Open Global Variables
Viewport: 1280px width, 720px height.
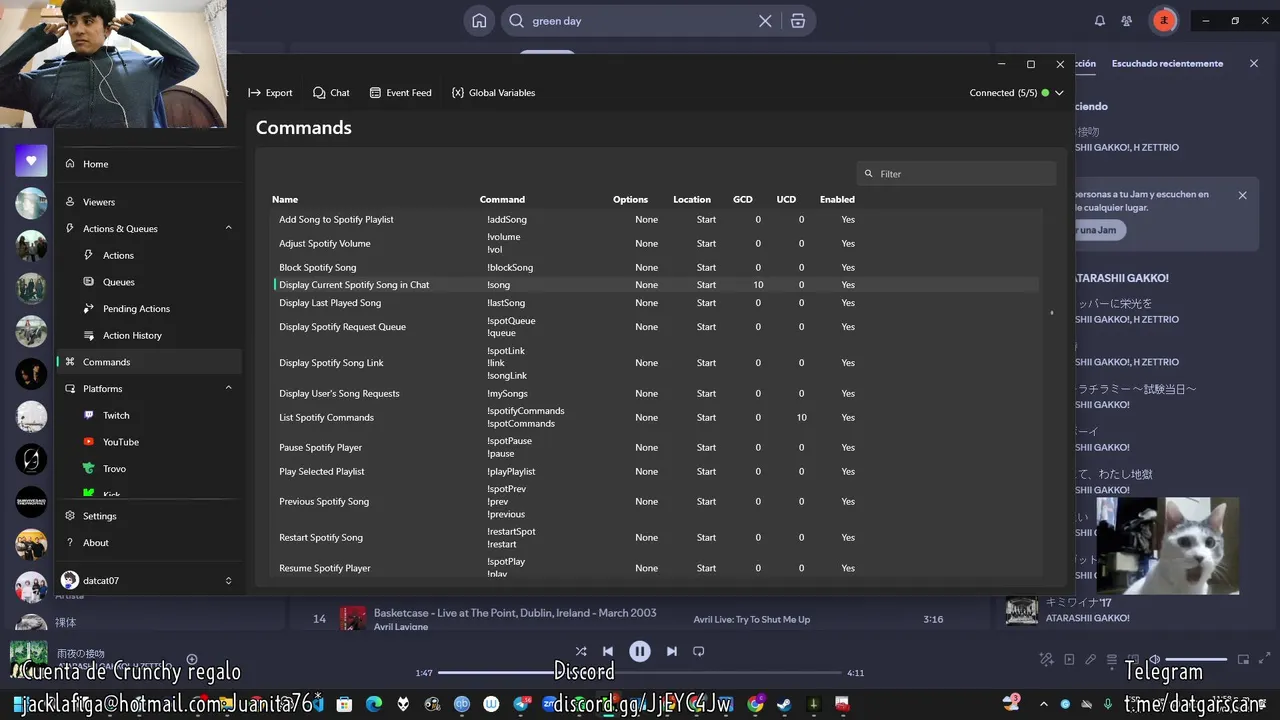[493, 92]
